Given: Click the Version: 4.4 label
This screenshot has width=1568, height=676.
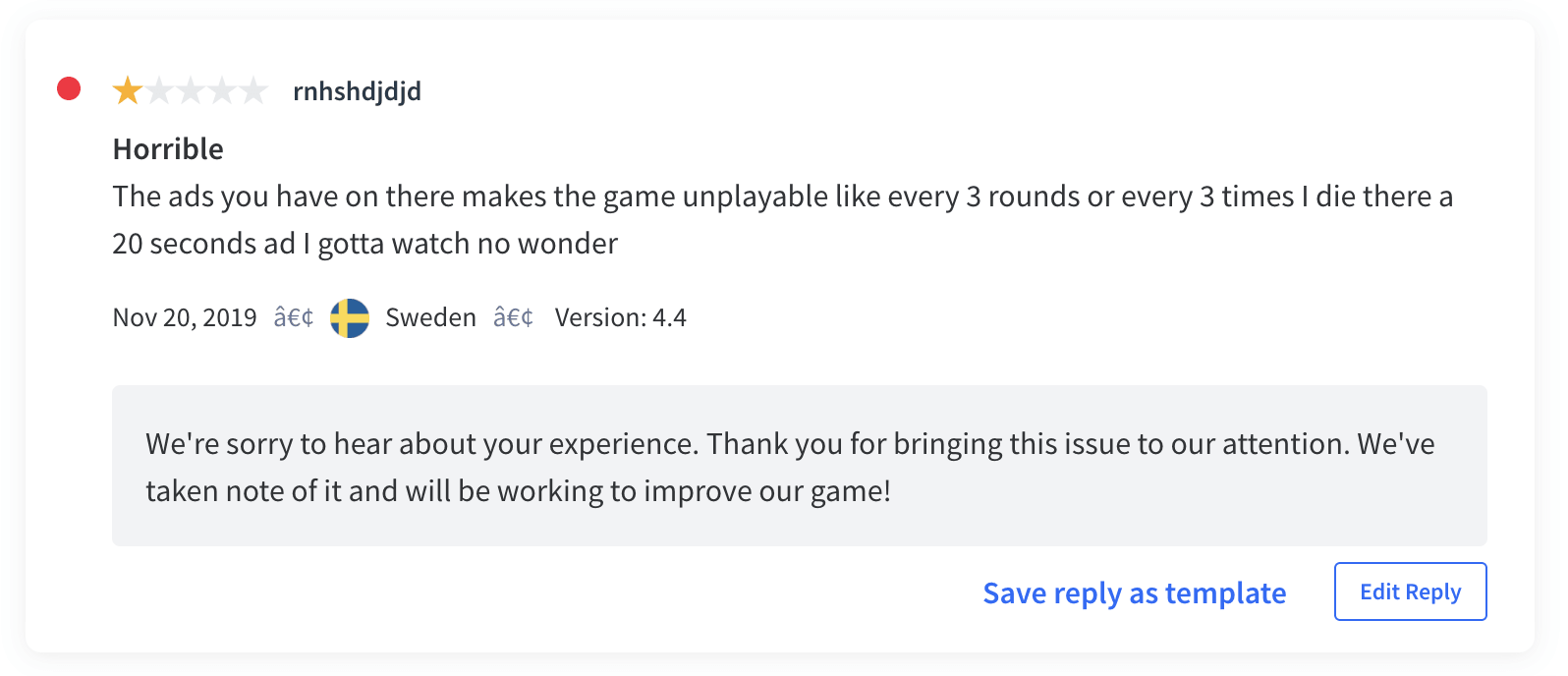Looking at the screenshot, I should pyautogui.click(x=621, y=317).
